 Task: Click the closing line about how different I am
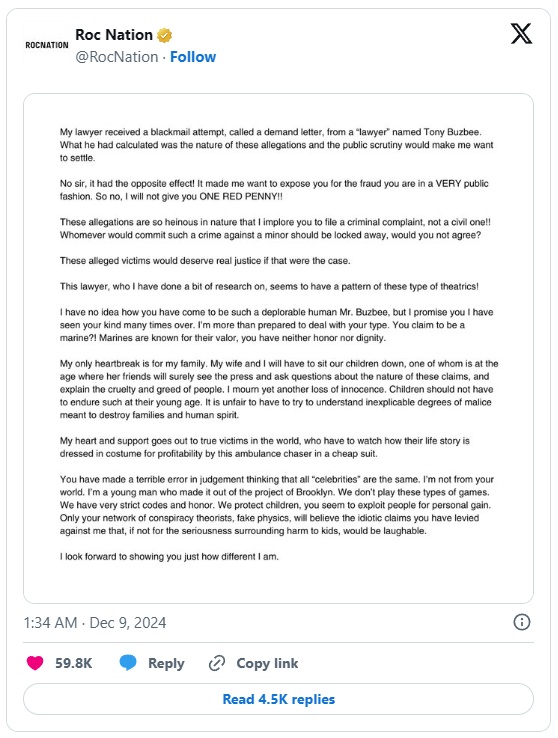coord(169,556)
